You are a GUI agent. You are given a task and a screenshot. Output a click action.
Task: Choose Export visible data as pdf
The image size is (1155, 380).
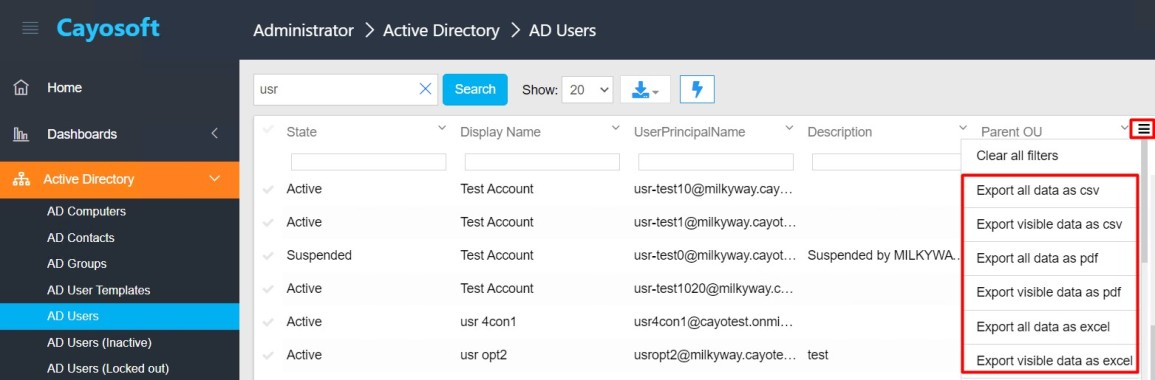click(x=1050, y=292)
